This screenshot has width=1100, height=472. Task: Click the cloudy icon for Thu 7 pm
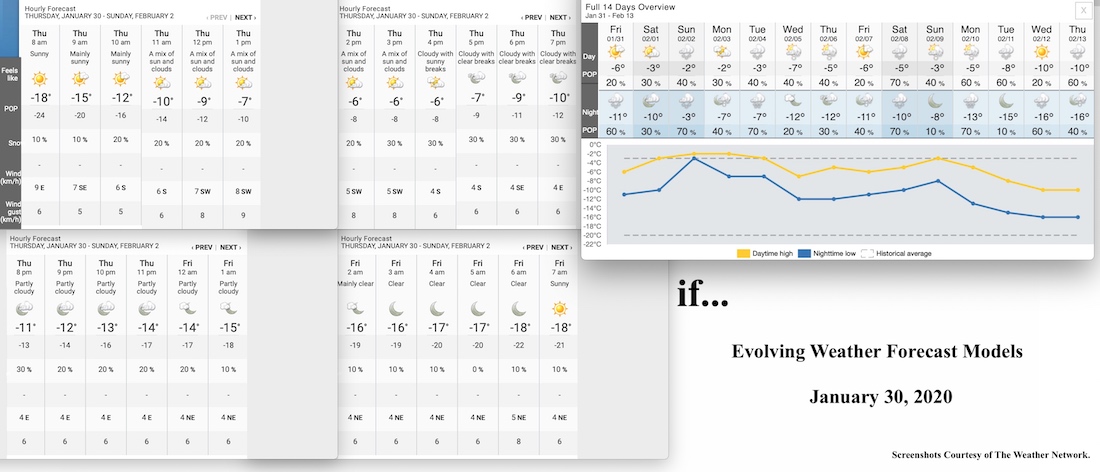pyautogui.click(x=558, y=77)
